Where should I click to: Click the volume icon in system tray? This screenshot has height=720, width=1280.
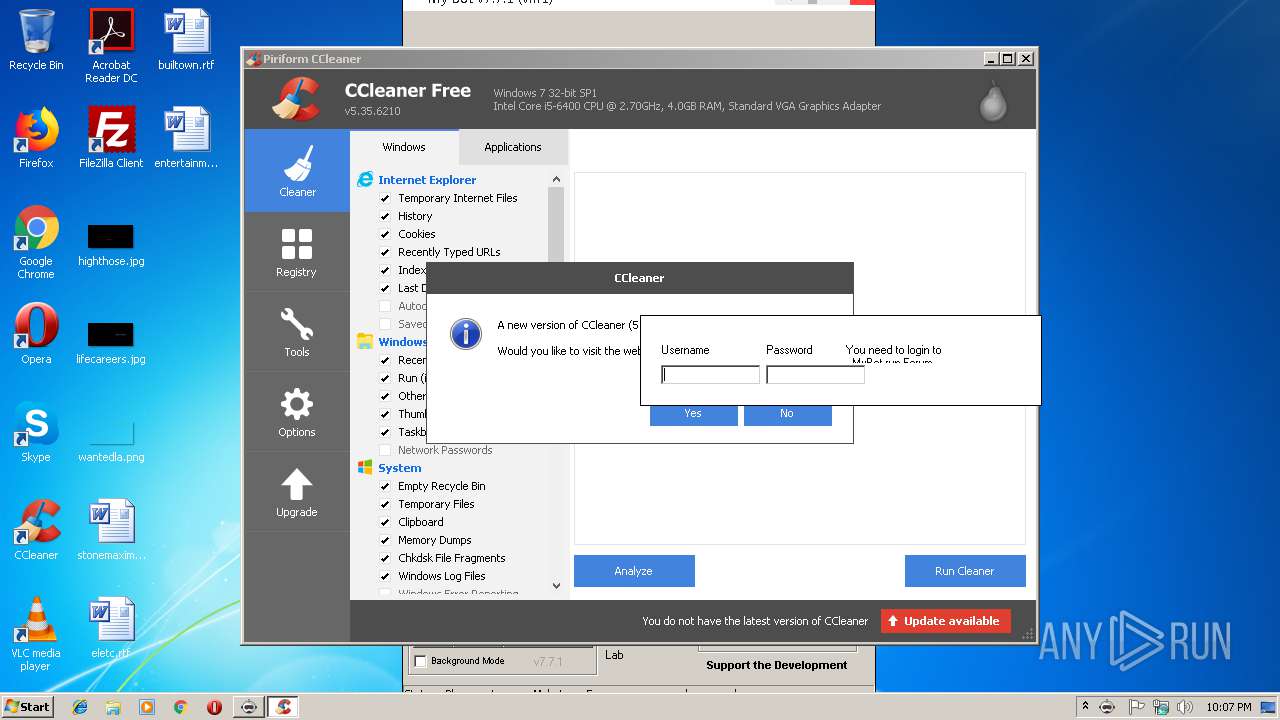(x=1185, y=707)
